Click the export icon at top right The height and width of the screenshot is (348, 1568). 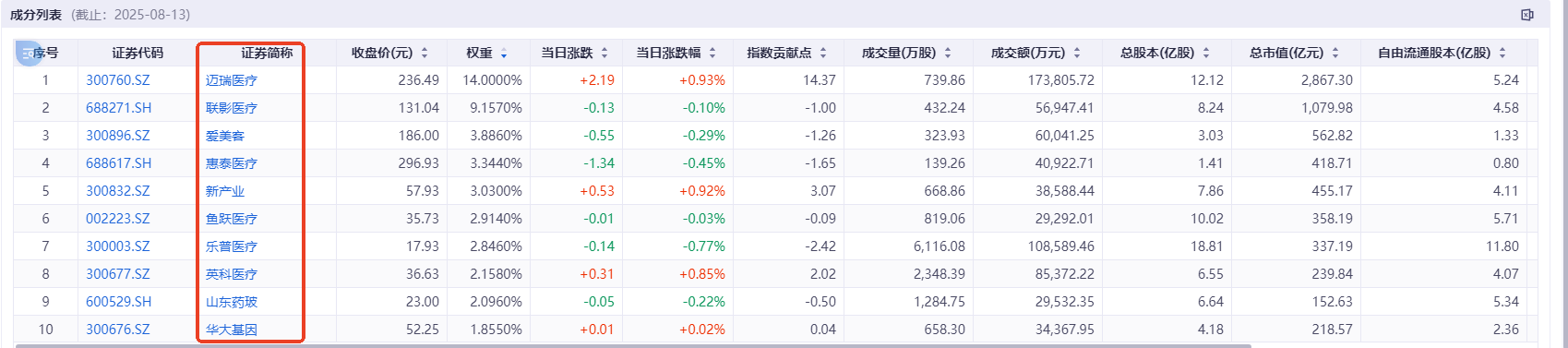[x=1526, y=15]
